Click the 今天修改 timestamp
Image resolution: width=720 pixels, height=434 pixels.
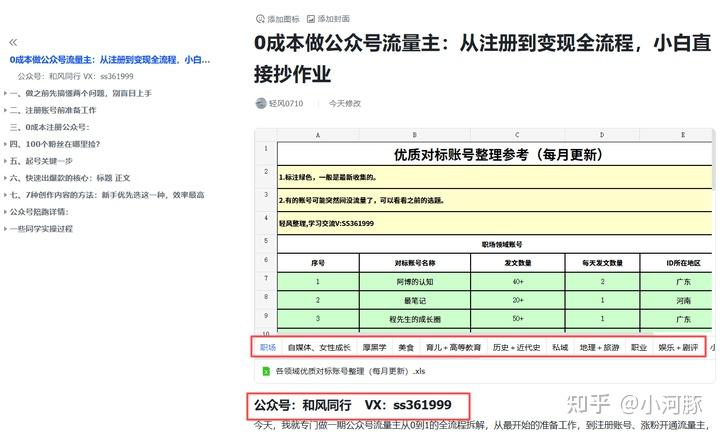(345, 103)
